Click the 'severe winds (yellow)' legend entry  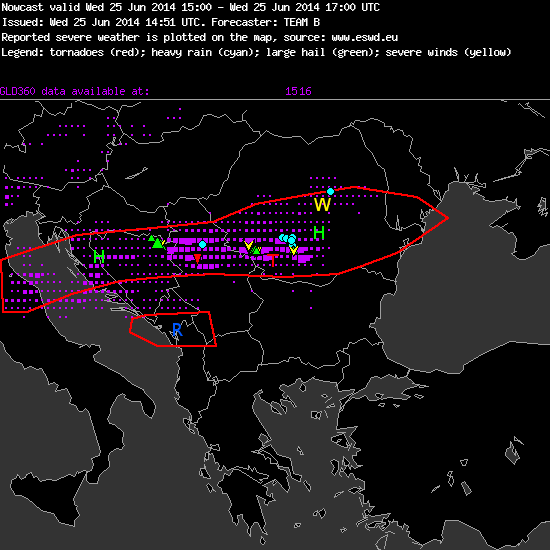pos(448,53)
